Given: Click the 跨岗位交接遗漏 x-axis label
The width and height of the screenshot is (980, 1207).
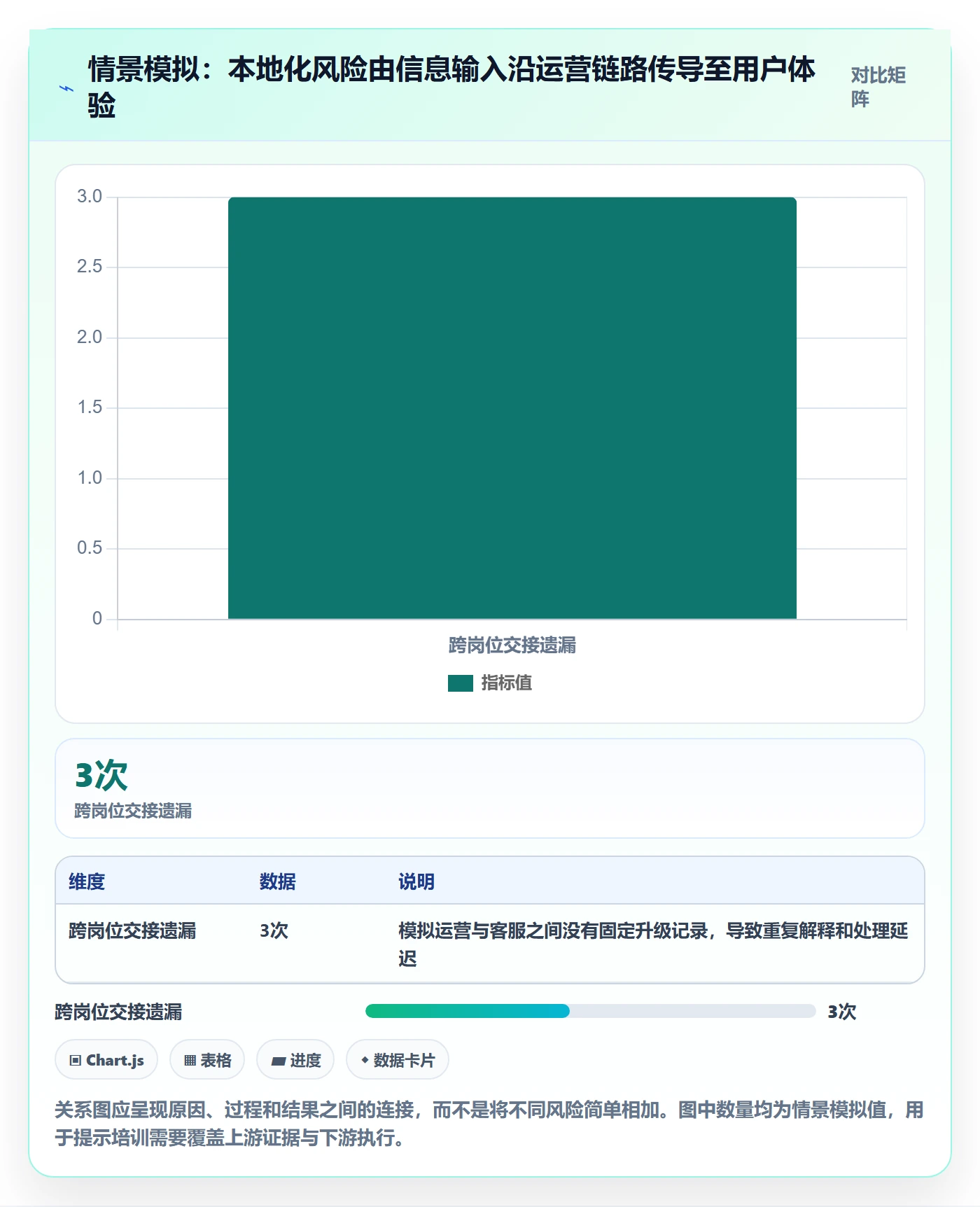Looking at the screenshot, I should tap(512, 645).
